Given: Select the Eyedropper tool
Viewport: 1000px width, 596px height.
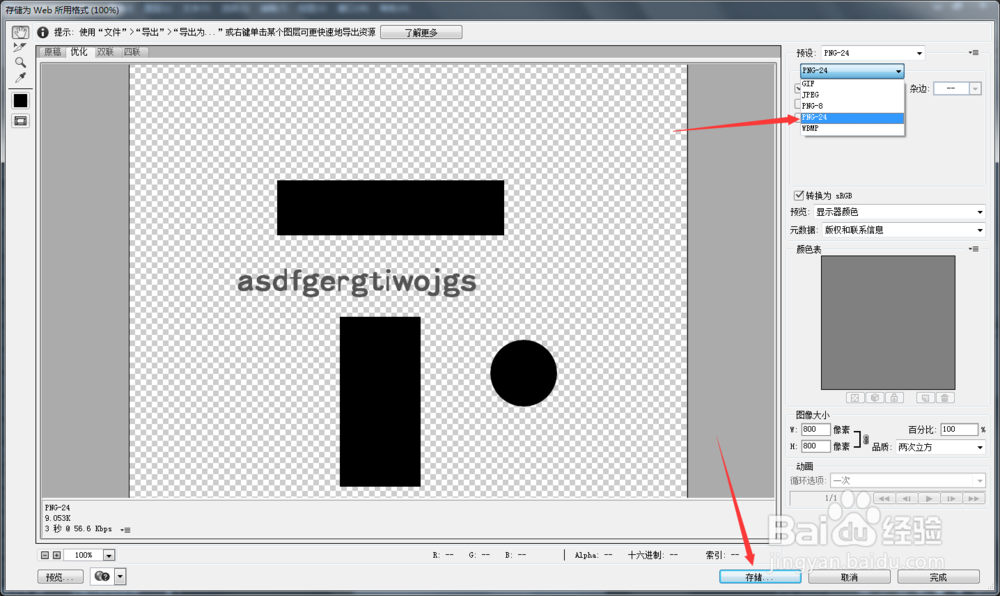Looking at the screenshot, I should [x=20, y=77].
